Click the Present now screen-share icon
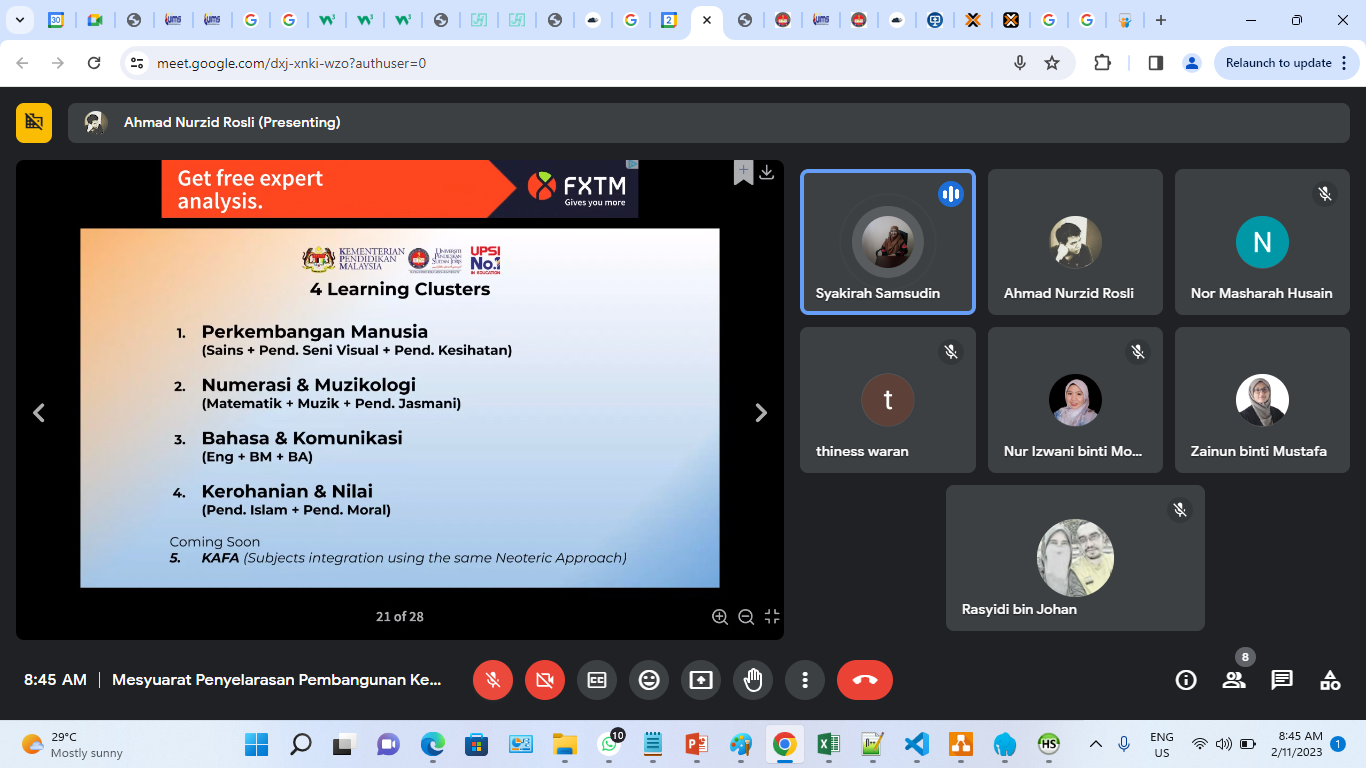This screenshot has height=768, width=1366. click(x=701, y=680)
